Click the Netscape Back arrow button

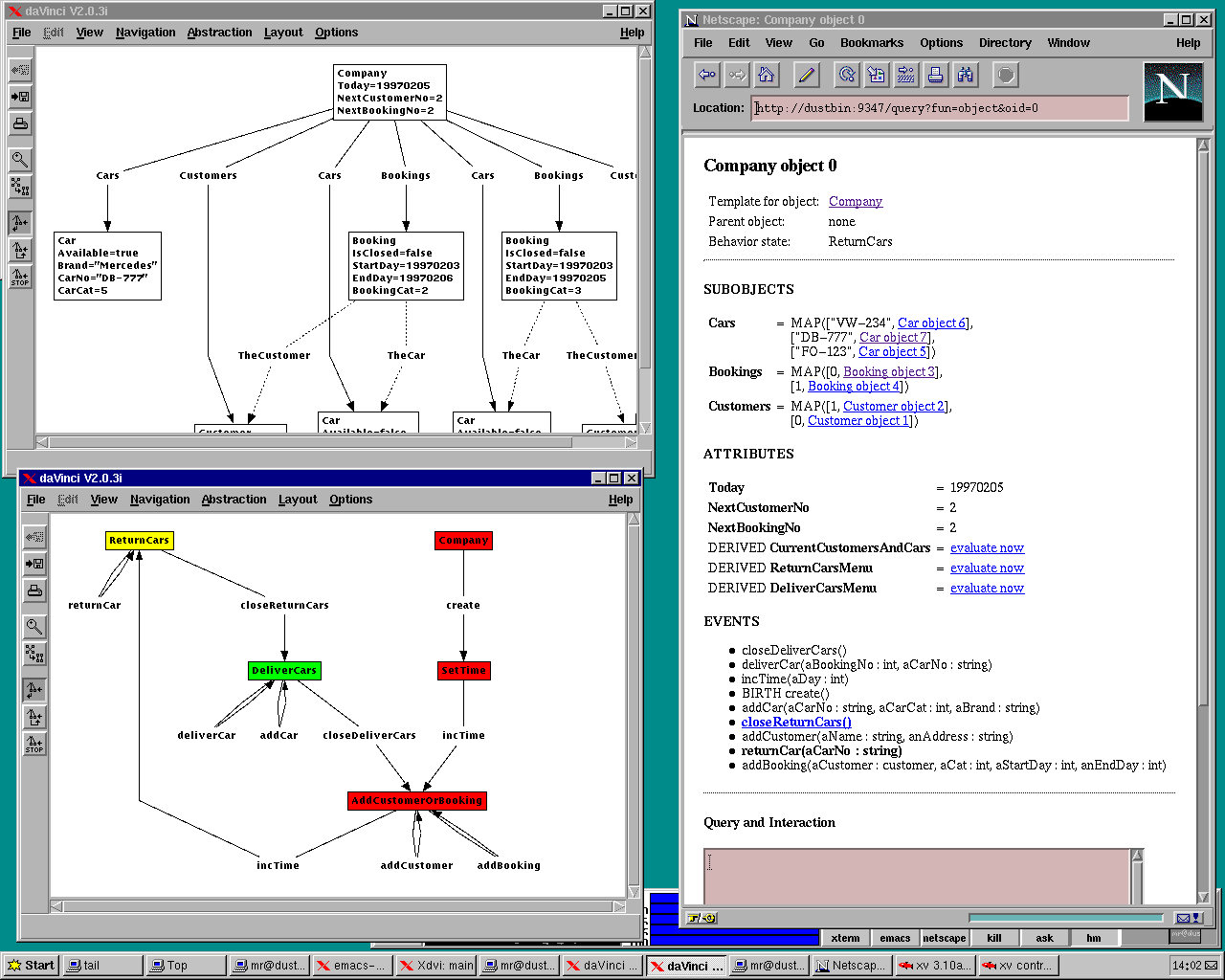point(707,75)
